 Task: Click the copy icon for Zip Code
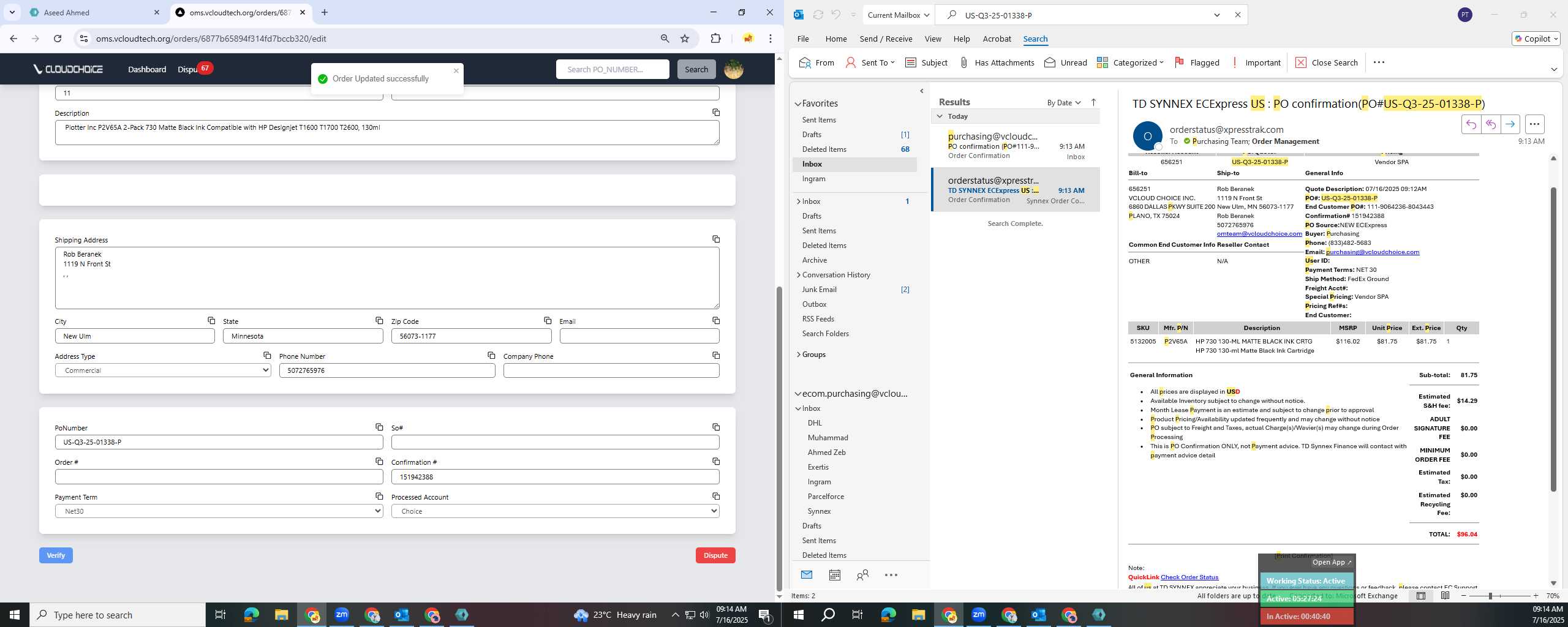[x=548, y=321]
